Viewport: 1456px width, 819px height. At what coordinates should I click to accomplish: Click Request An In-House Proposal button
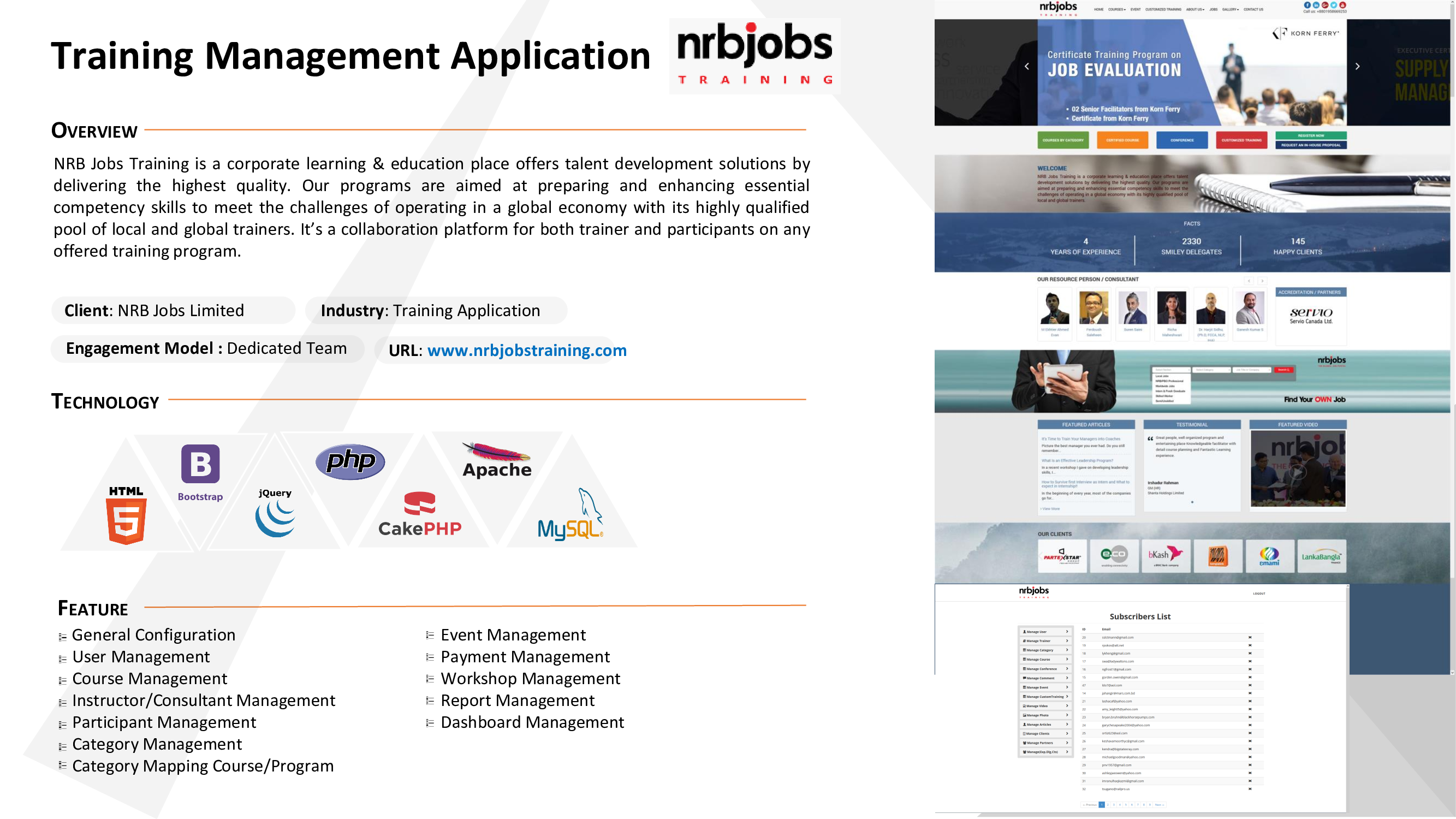pyautogui.click(x=1311, y=145)
